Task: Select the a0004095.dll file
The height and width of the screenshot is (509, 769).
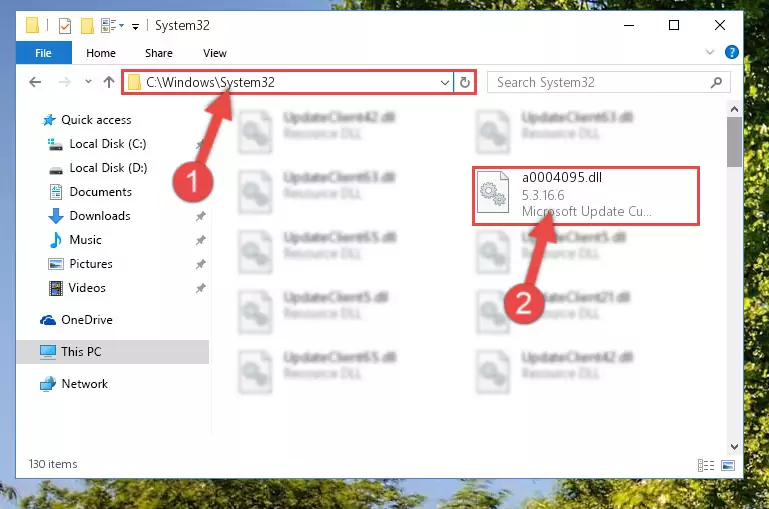Action: [586, 196]
